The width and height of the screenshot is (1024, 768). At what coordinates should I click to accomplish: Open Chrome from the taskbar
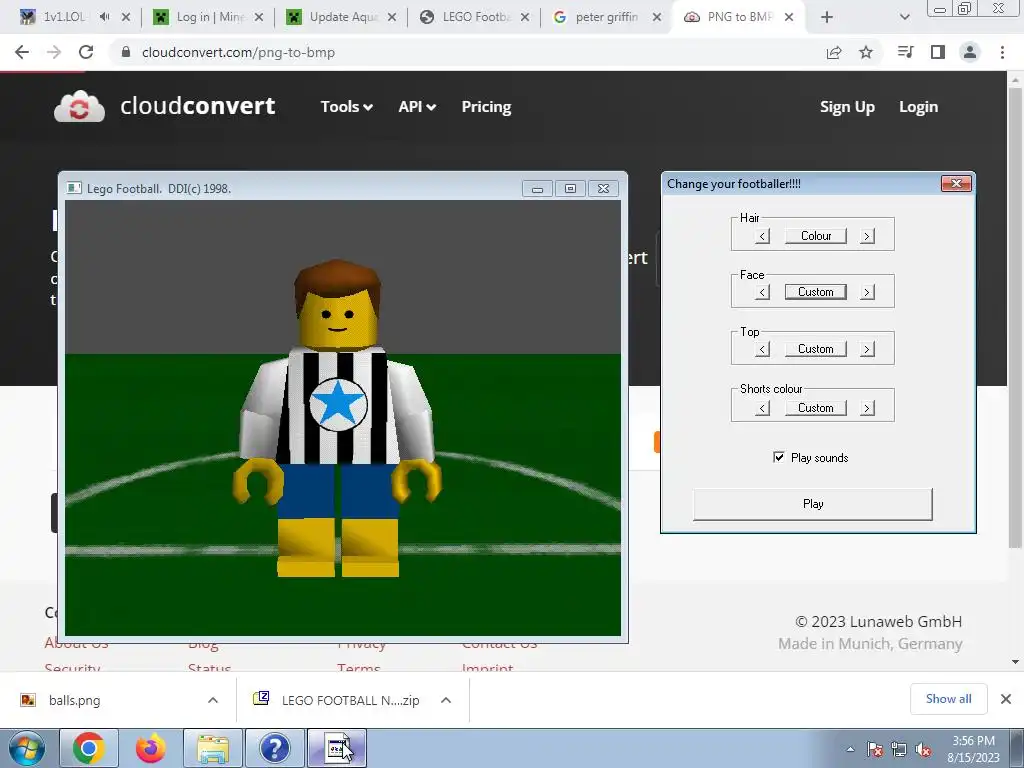[x=89, y=748]
